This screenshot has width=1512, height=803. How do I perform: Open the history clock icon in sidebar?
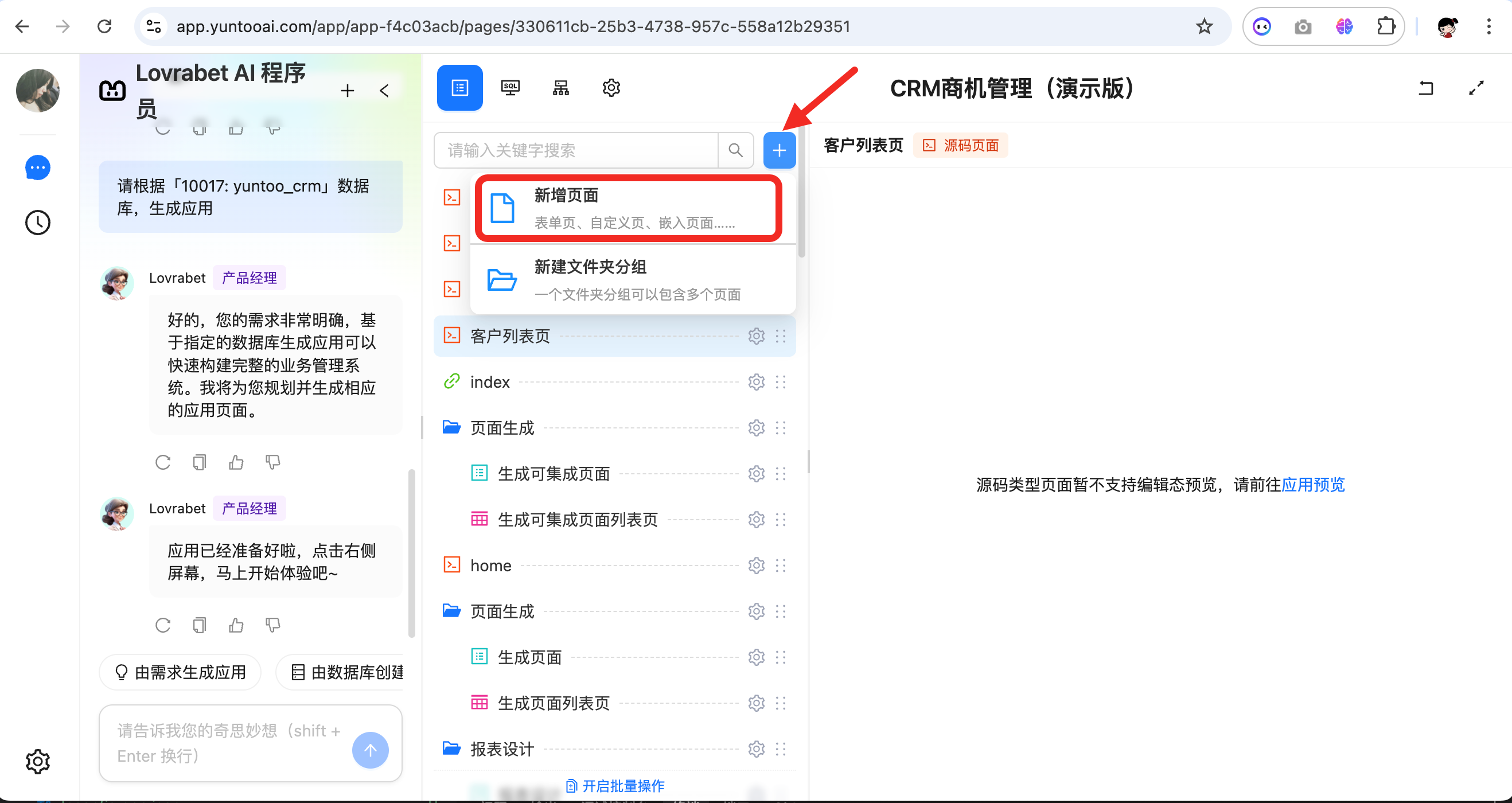coord(37,223)
